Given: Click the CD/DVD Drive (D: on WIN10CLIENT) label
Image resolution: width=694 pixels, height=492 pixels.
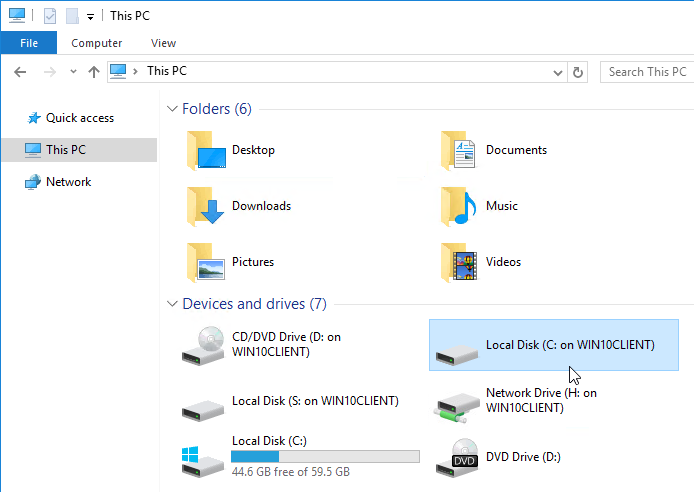Looking at the screenshot, I should pyautogui.click(x=286, y=344).
